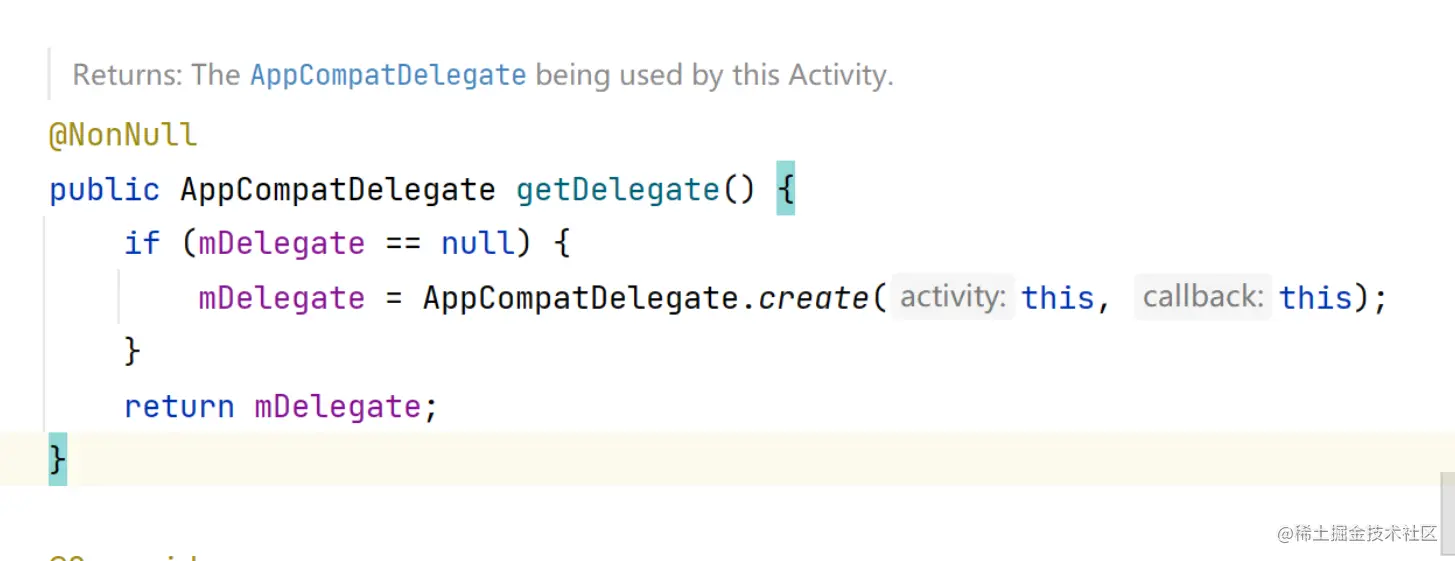Open the AppCompatDelegate link in the doc comment

[388, 75]
